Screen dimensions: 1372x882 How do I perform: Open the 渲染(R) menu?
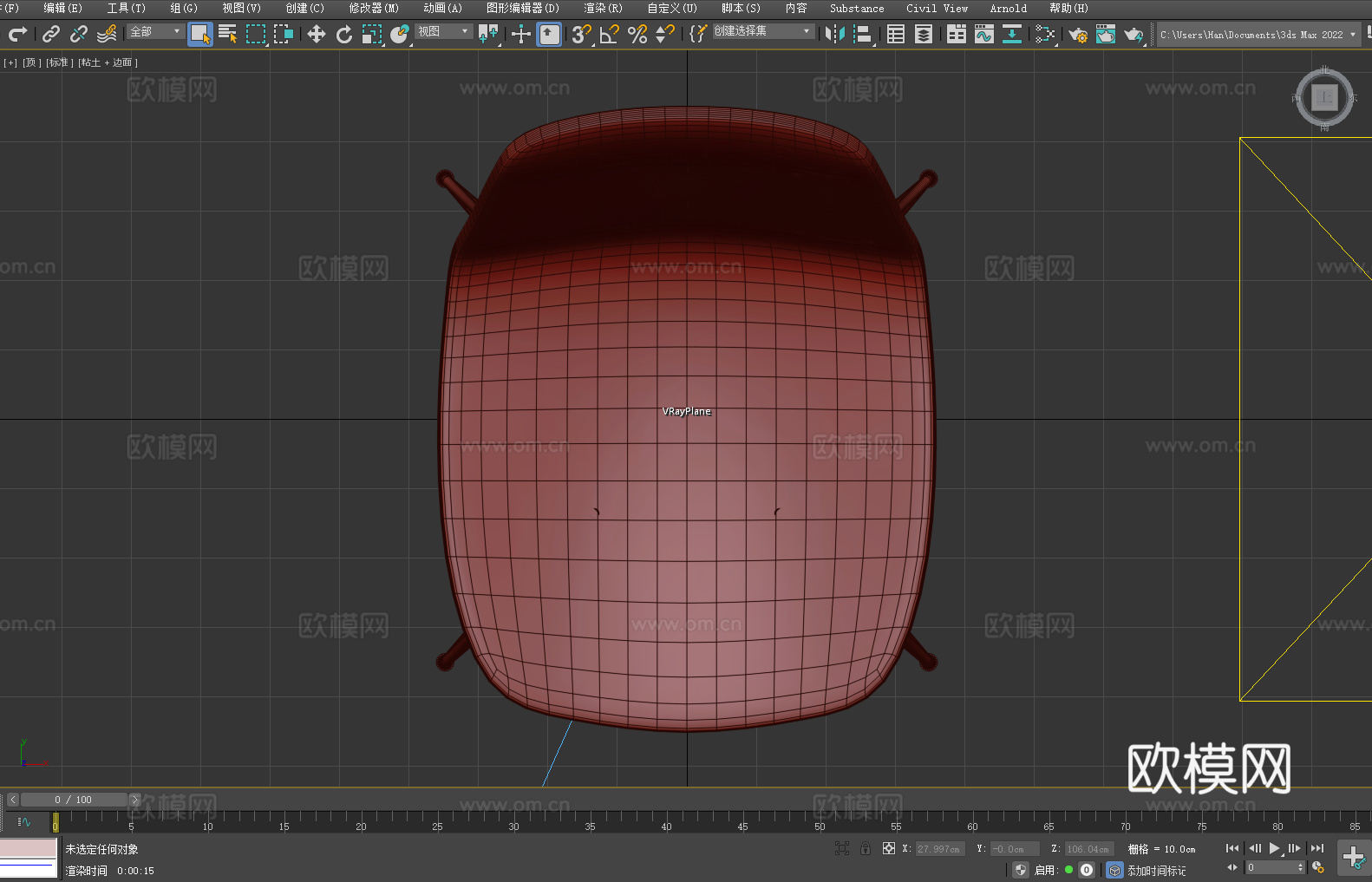tap(603, 8)
